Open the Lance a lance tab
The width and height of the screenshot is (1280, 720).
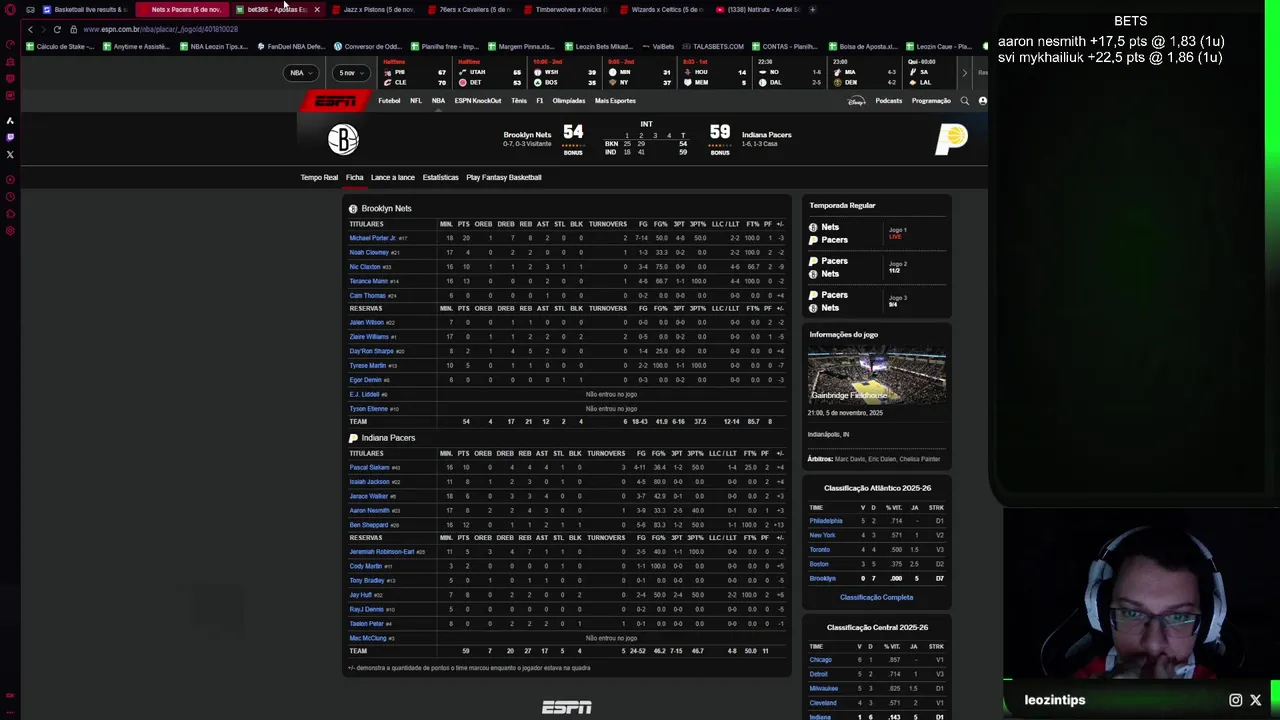(392, 177)
